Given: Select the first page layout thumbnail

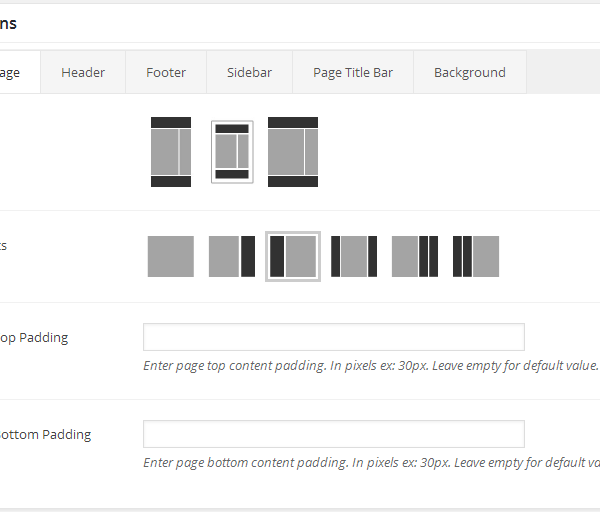Looking at the screenshot, I should tap(170, 152).
